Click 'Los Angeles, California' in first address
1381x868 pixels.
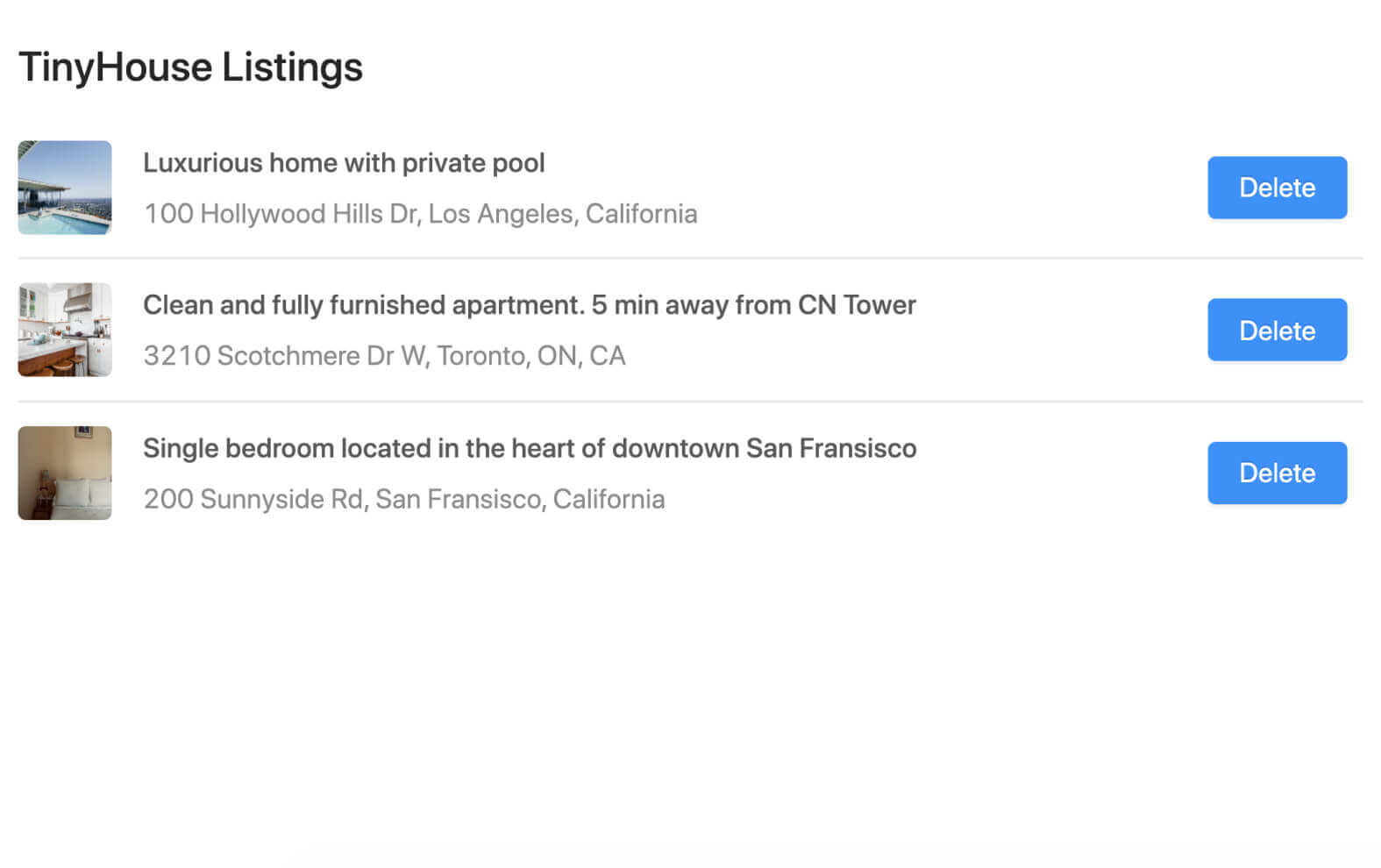coord(563,214)
